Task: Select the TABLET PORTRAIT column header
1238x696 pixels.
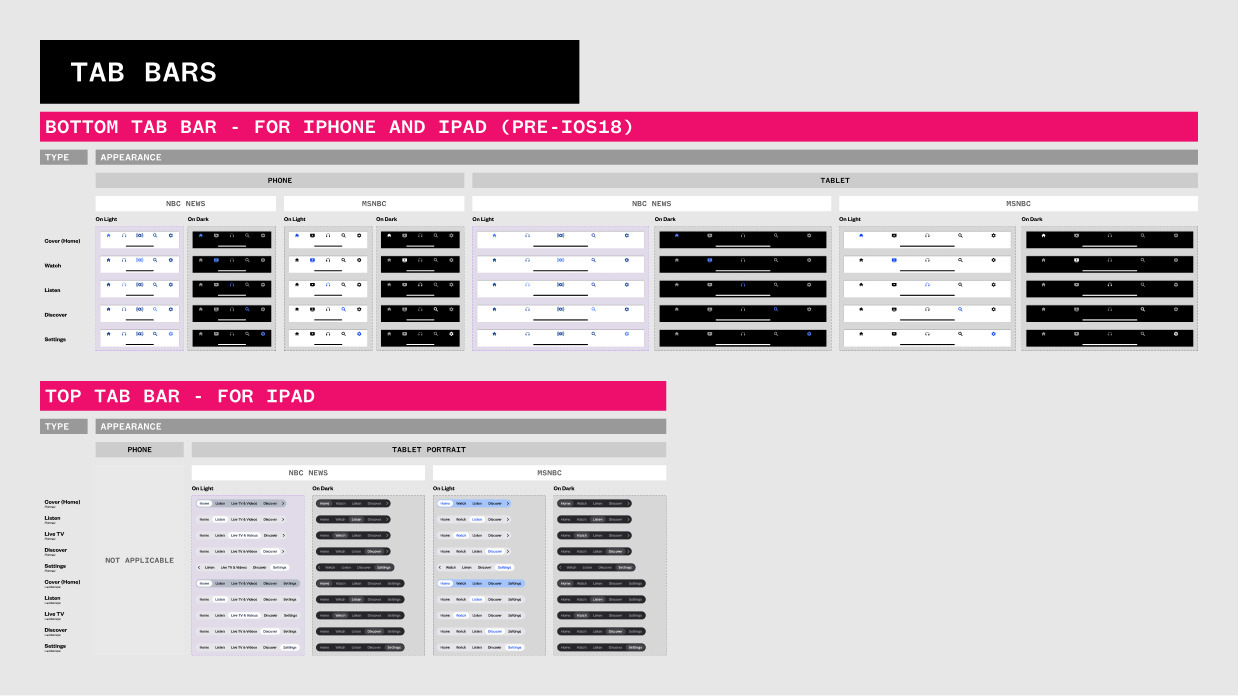Action: (428, 450)
